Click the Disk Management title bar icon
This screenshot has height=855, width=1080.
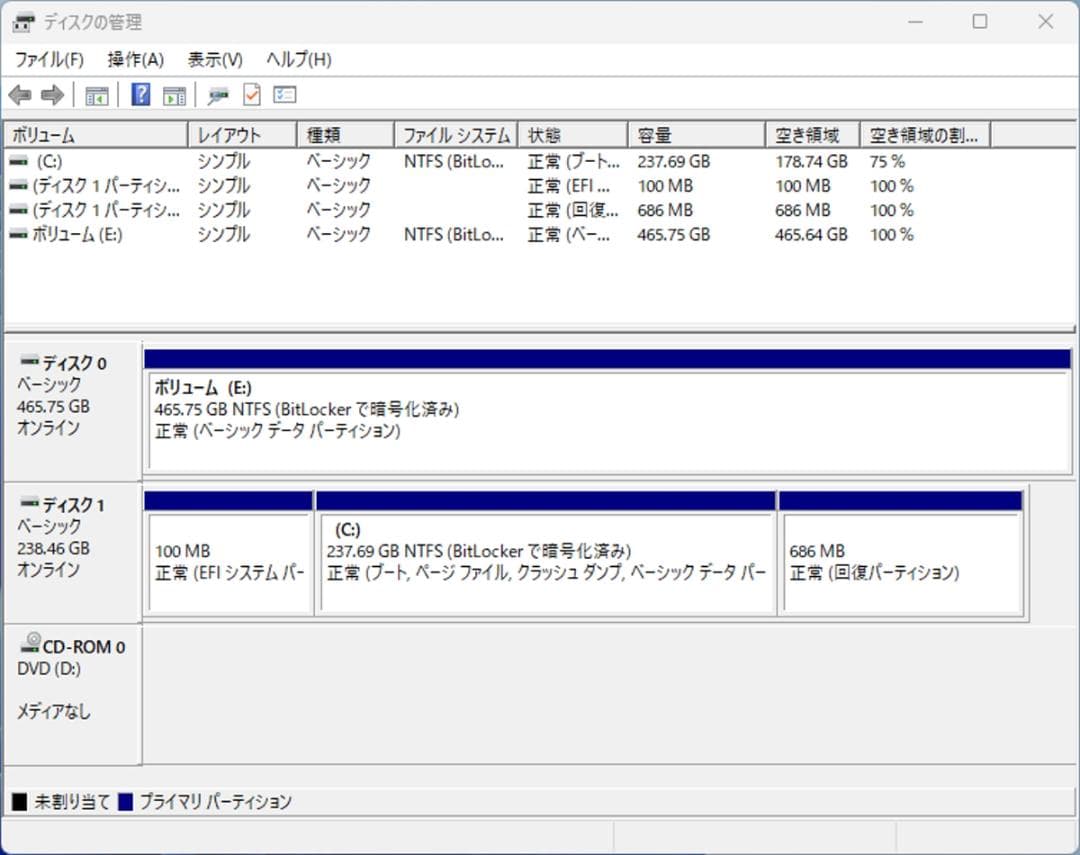tap(21, 21)
